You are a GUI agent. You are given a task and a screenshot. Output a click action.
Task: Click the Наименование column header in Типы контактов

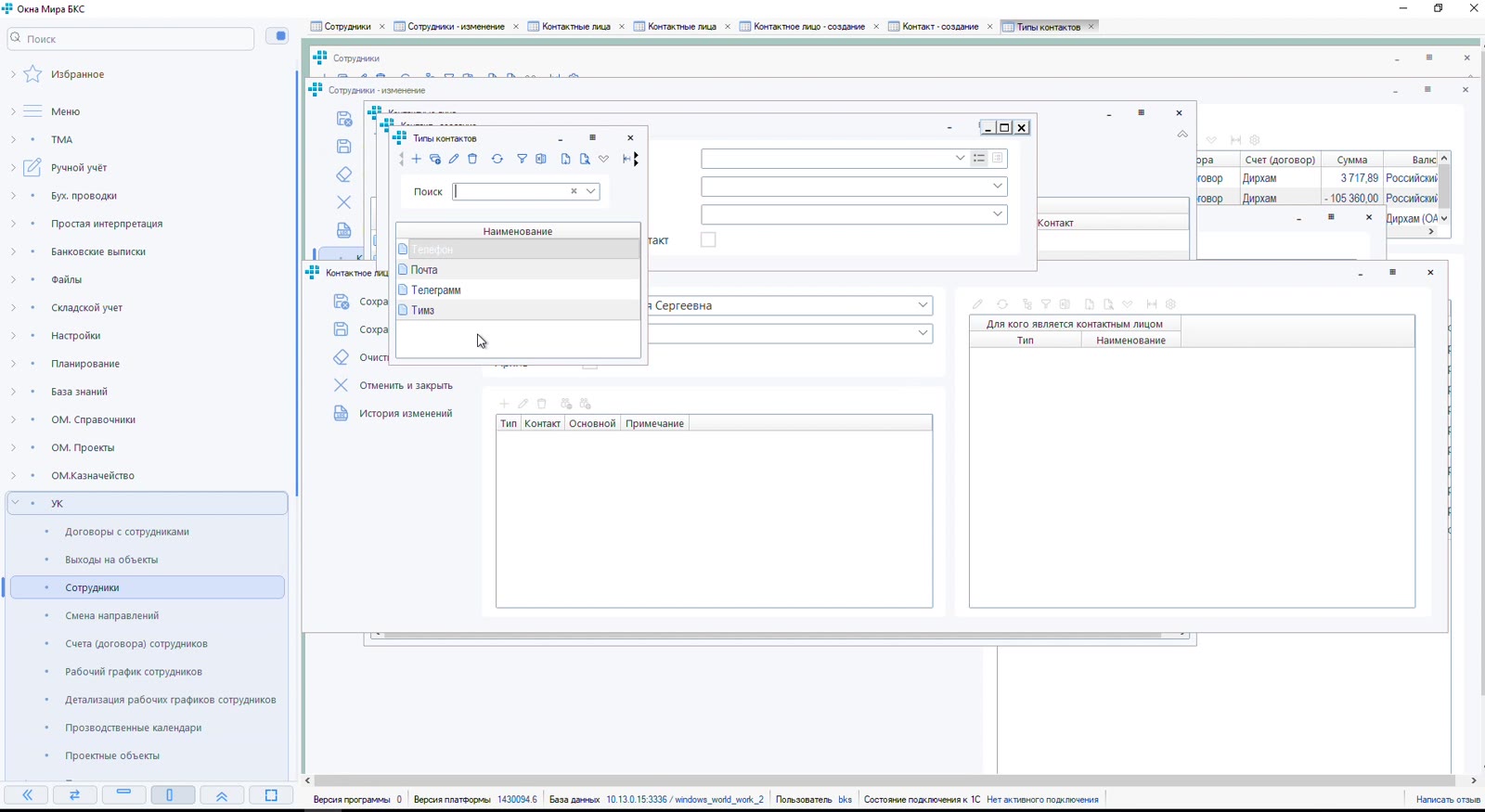tap(518, 231)
